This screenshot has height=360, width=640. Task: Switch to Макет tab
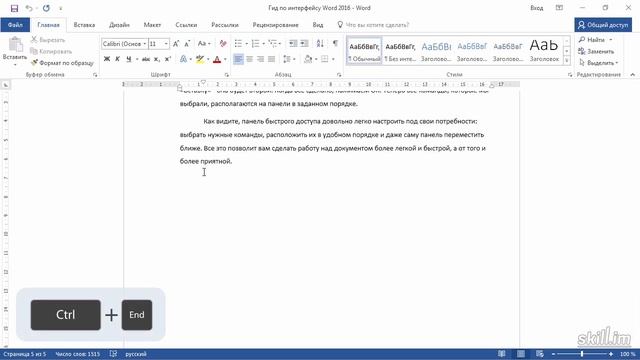[152, 25]
